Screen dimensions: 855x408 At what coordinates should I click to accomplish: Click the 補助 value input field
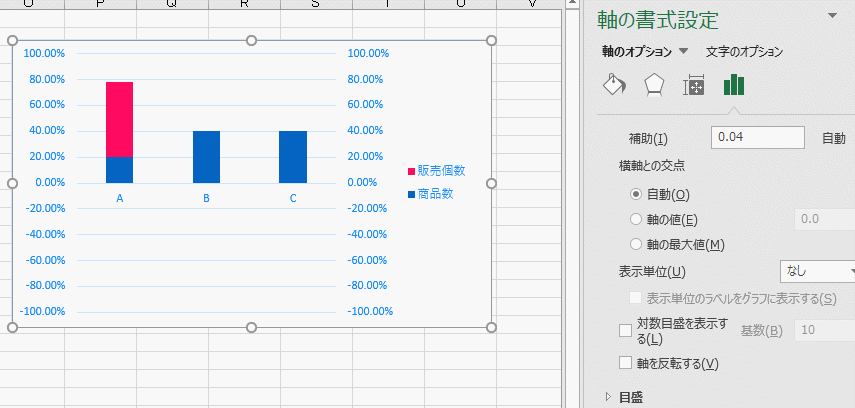[x=757, y=138]
